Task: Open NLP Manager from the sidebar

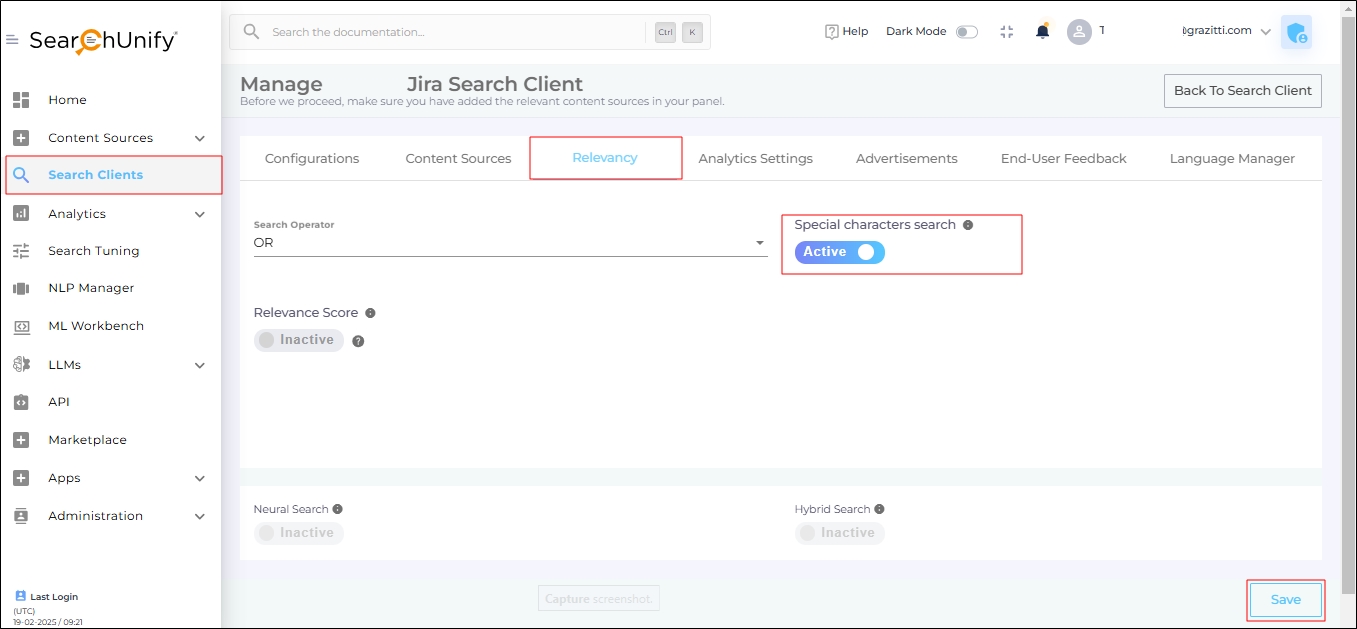Action: coord(90,288)
